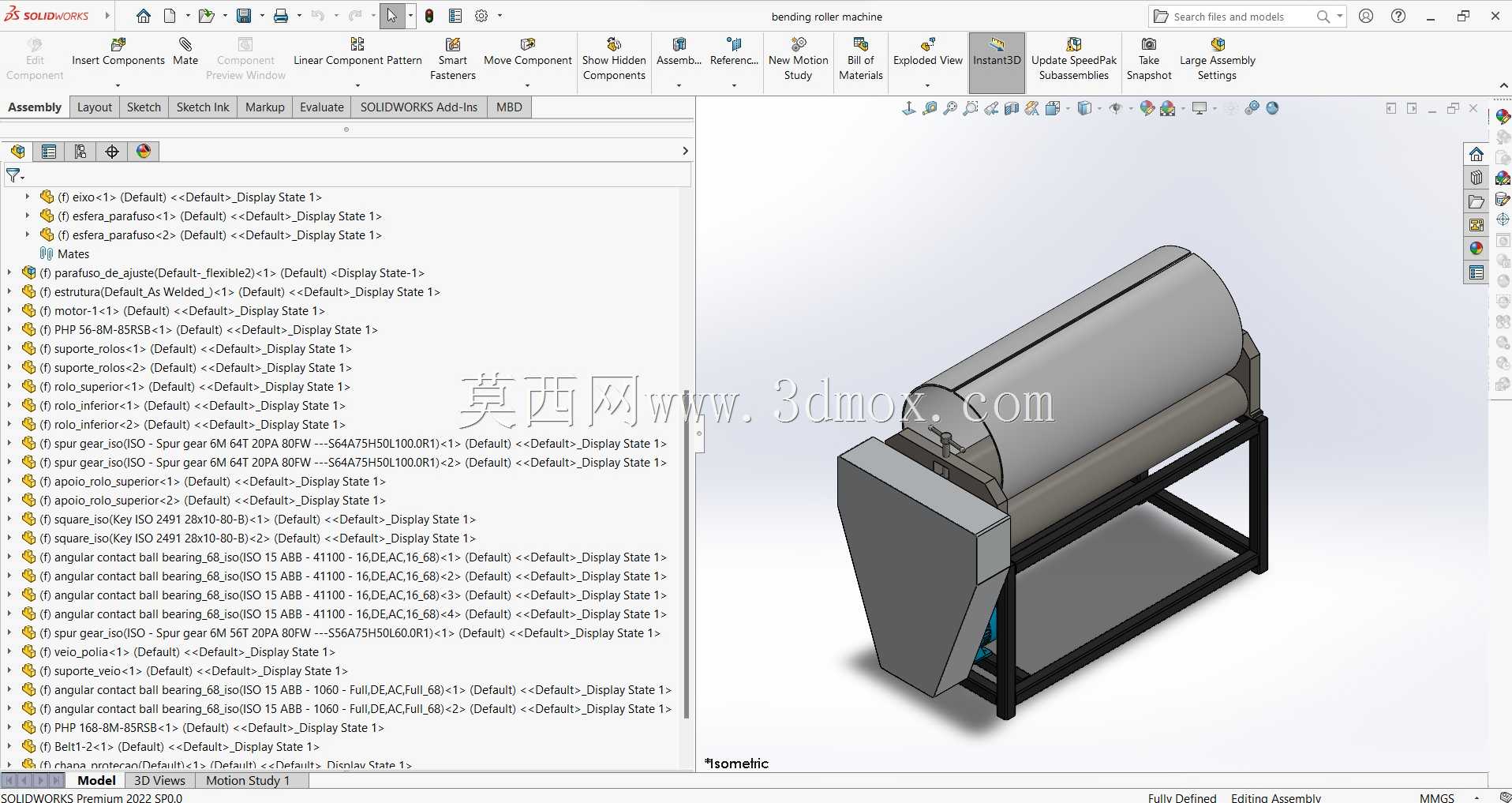Screen dimensions: 1512x803
Task: Expand the eixo<1> component node
Action: pos(28,197)
